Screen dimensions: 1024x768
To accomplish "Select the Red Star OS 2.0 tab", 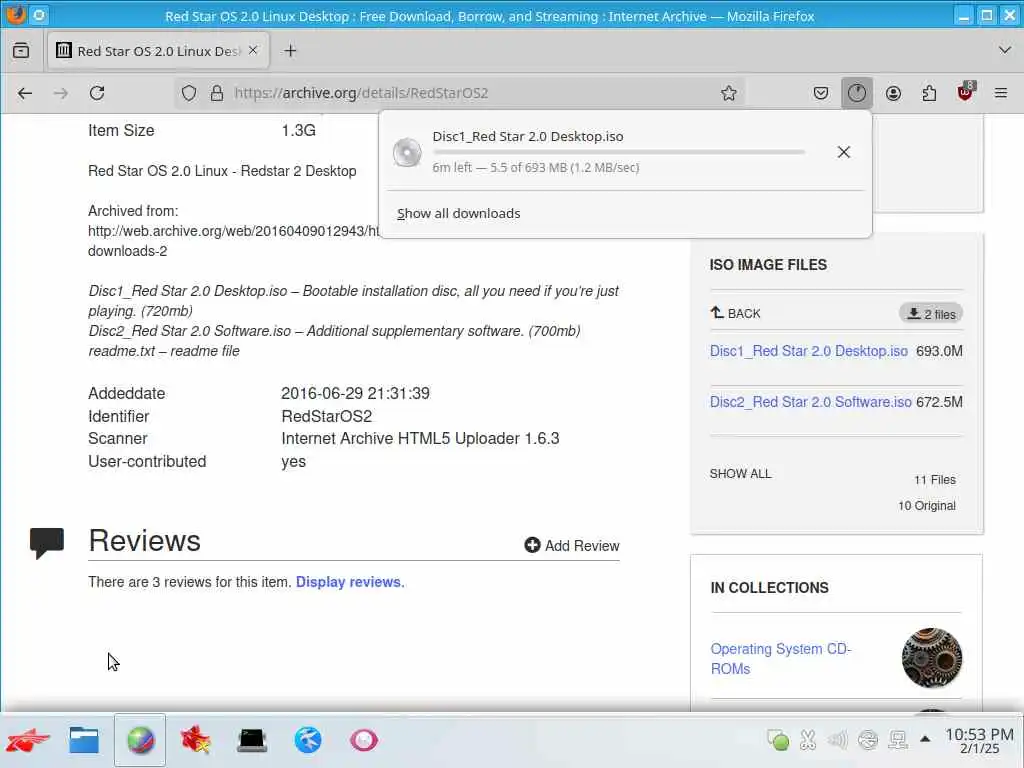I will [159, 50].
